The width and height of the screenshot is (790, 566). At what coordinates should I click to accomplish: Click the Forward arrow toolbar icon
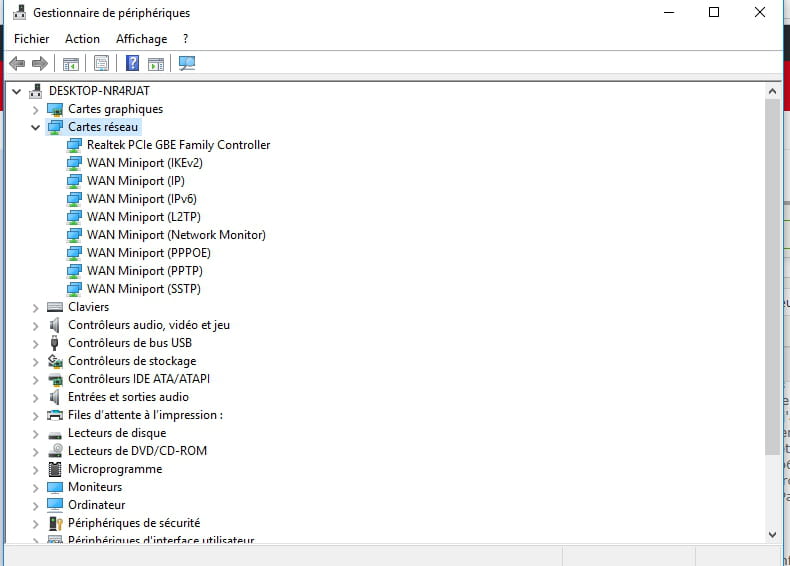coord(39,64)
